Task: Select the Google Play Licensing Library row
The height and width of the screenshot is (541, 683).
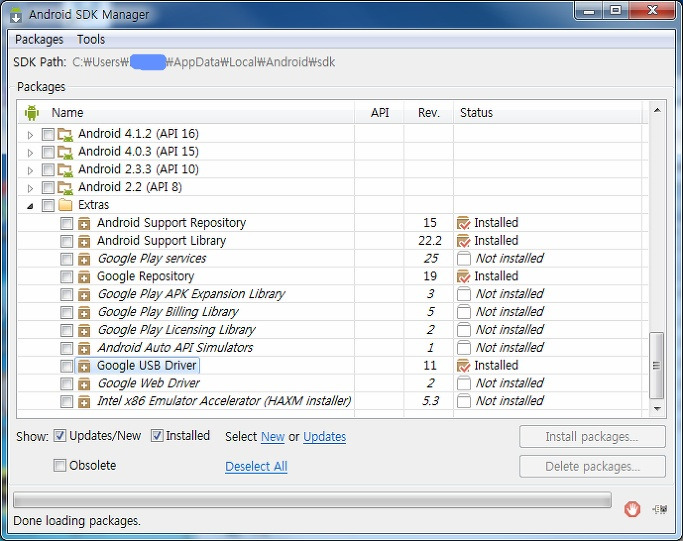Action: tap(333, 330)
